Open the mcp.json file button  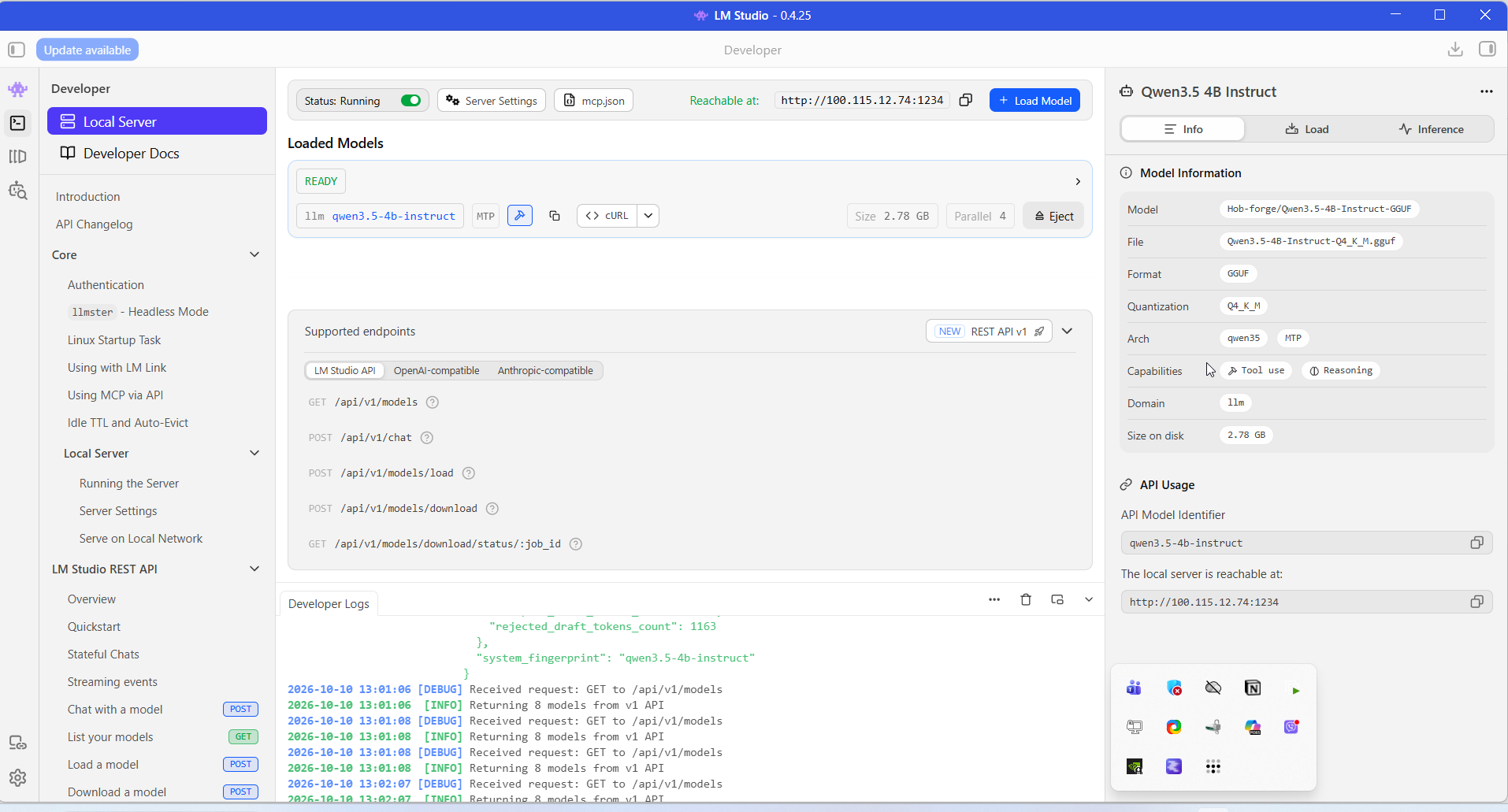(x=594, y=100)
